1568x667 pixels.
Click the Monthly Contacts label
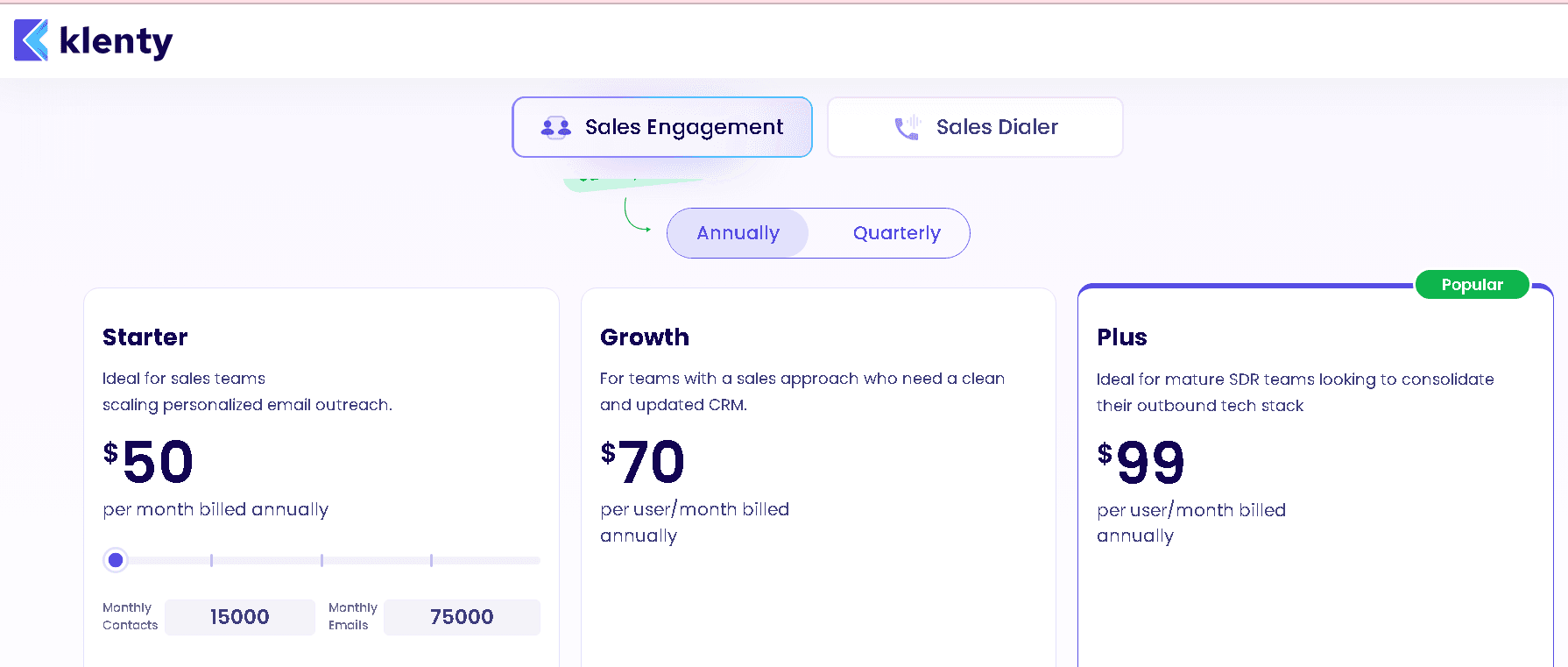click(x=131, y=616)
